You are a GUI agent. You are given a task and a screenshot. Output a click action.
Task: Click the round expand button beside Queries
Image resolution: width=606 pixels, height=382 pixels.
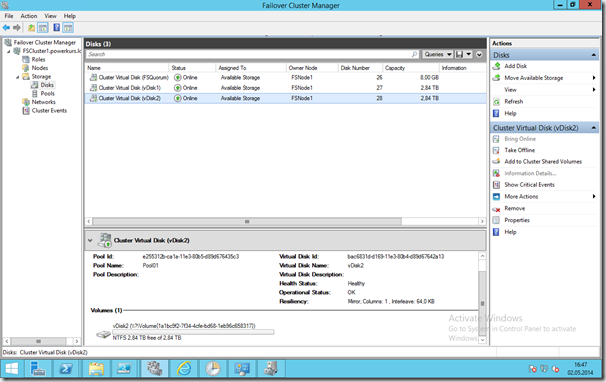click(x=479, y=55)
